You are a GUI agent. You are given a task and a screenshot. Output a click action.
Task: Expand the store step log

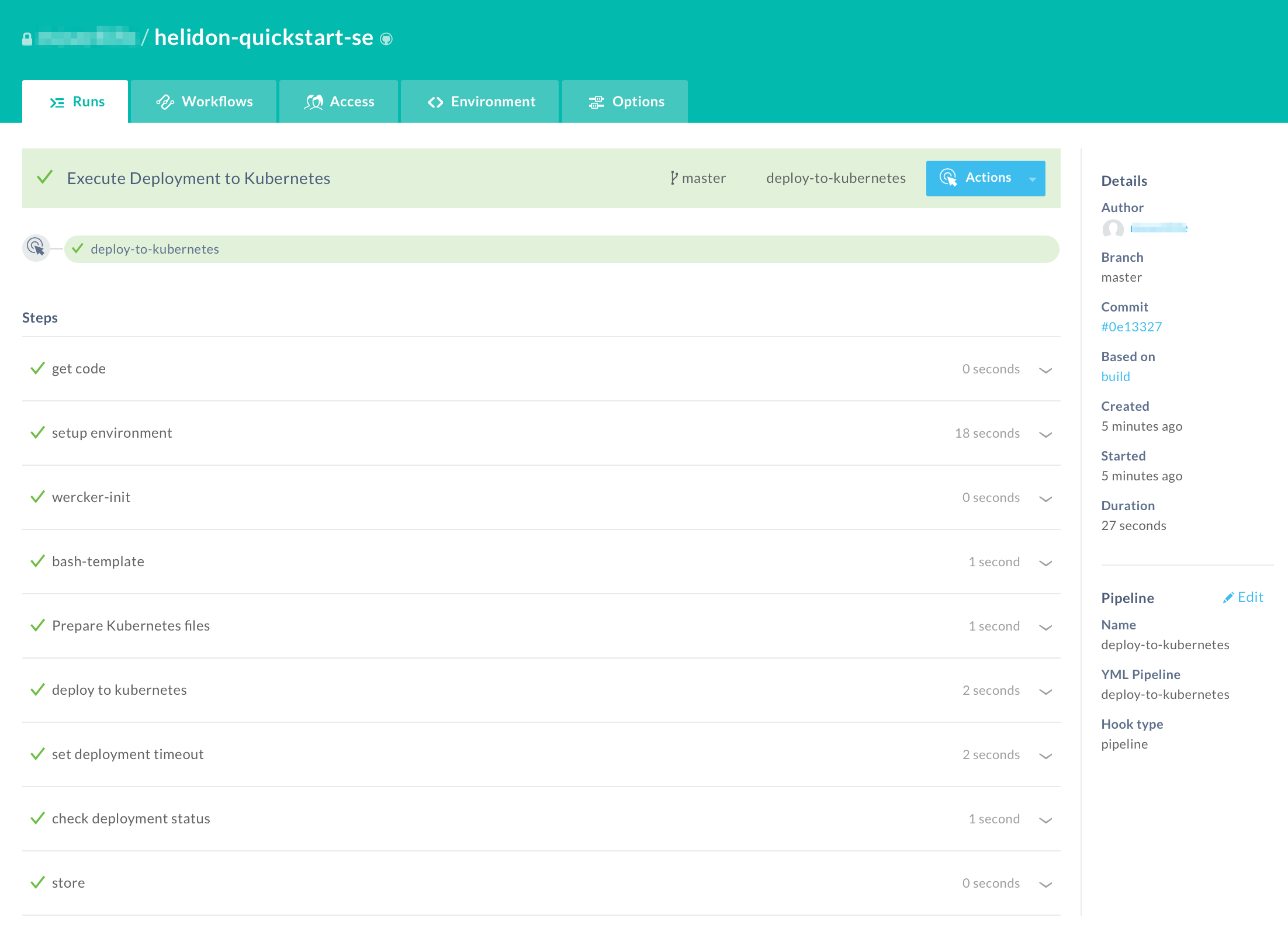tap(1045, 884)
